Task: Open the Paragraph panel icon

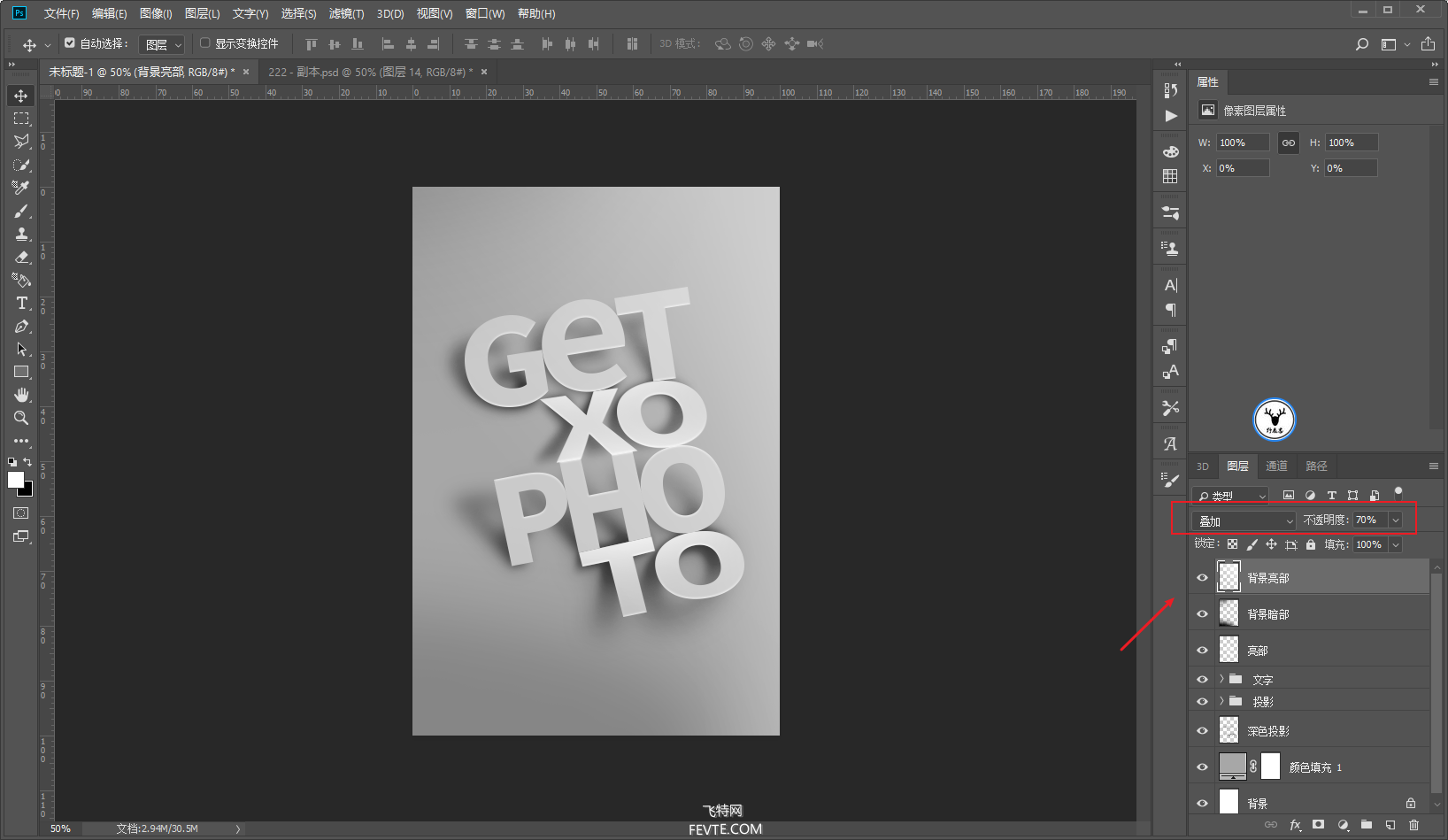Action: pos(1171,310)
